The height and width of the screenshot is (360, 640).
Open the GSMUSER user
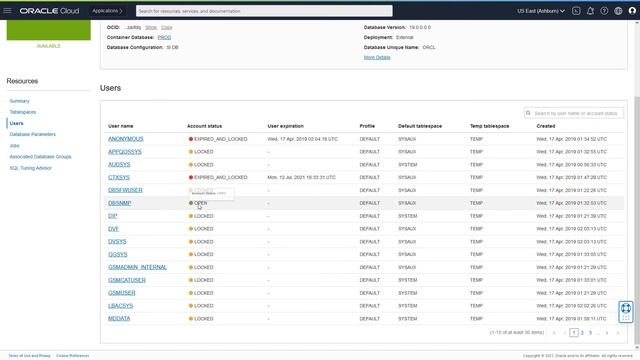click(x=122, y=293)
